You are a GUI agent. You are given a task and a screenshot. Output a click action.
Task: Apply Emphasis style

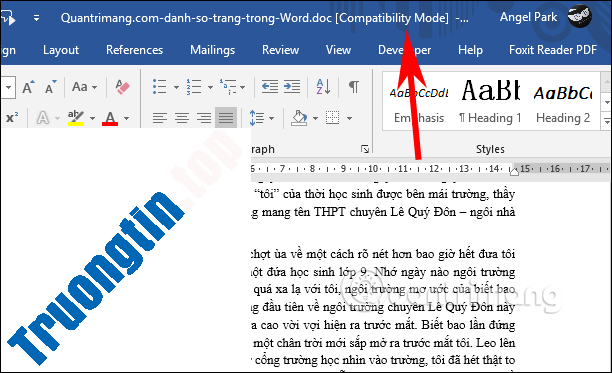419,101
